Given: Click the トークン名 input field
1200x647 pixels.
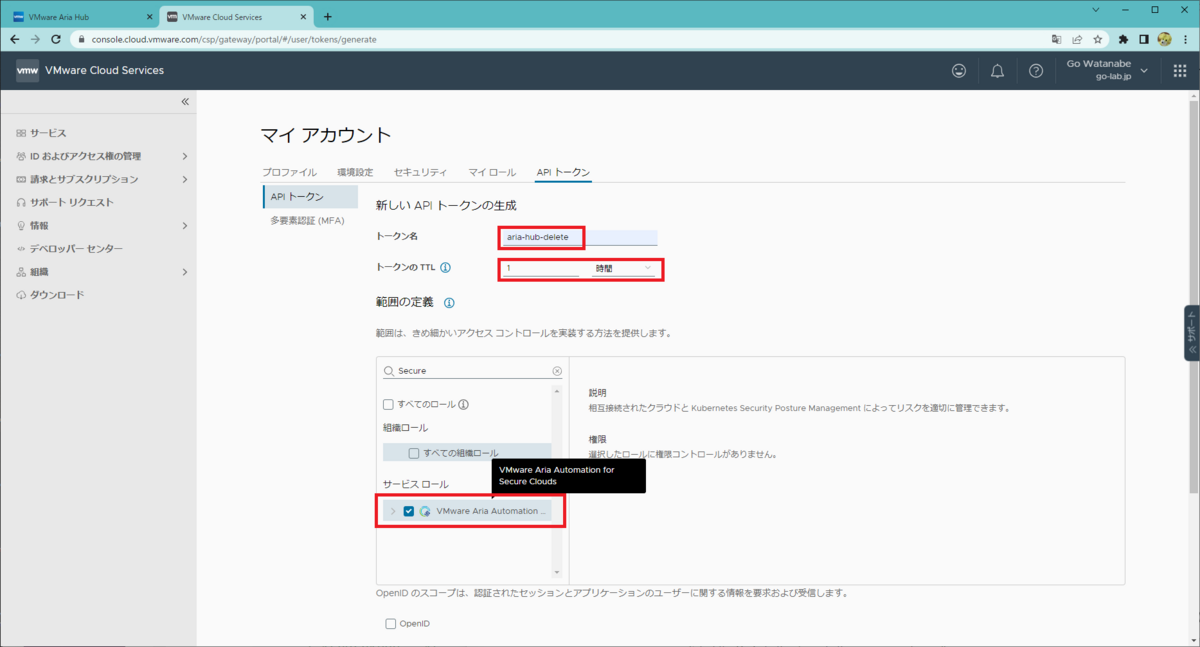Looking at the screenshot, I should (579, 238).
